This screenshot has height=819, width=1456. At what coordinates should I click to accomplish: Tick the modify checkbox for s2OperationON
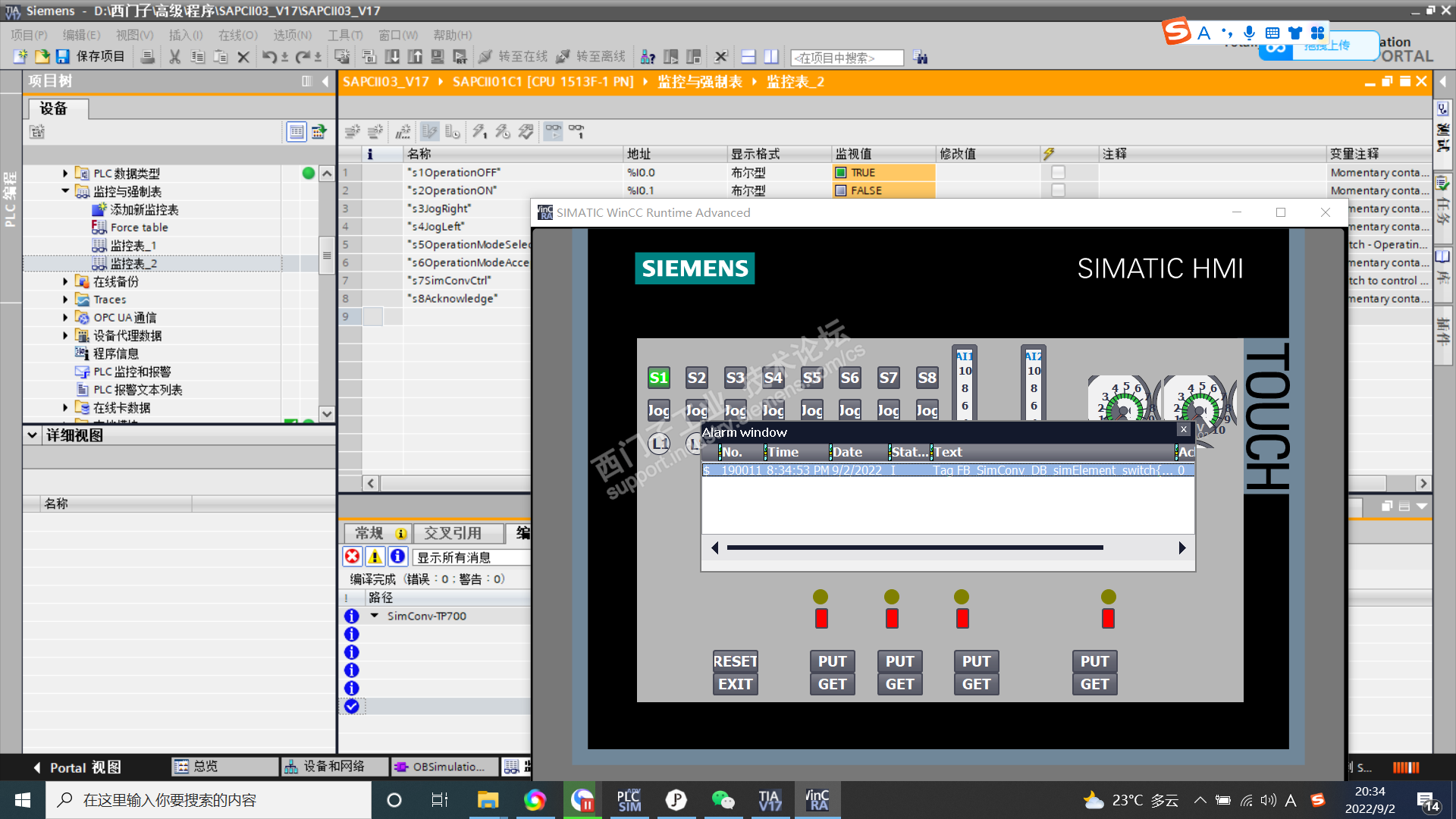click(x=1058, y=191)
